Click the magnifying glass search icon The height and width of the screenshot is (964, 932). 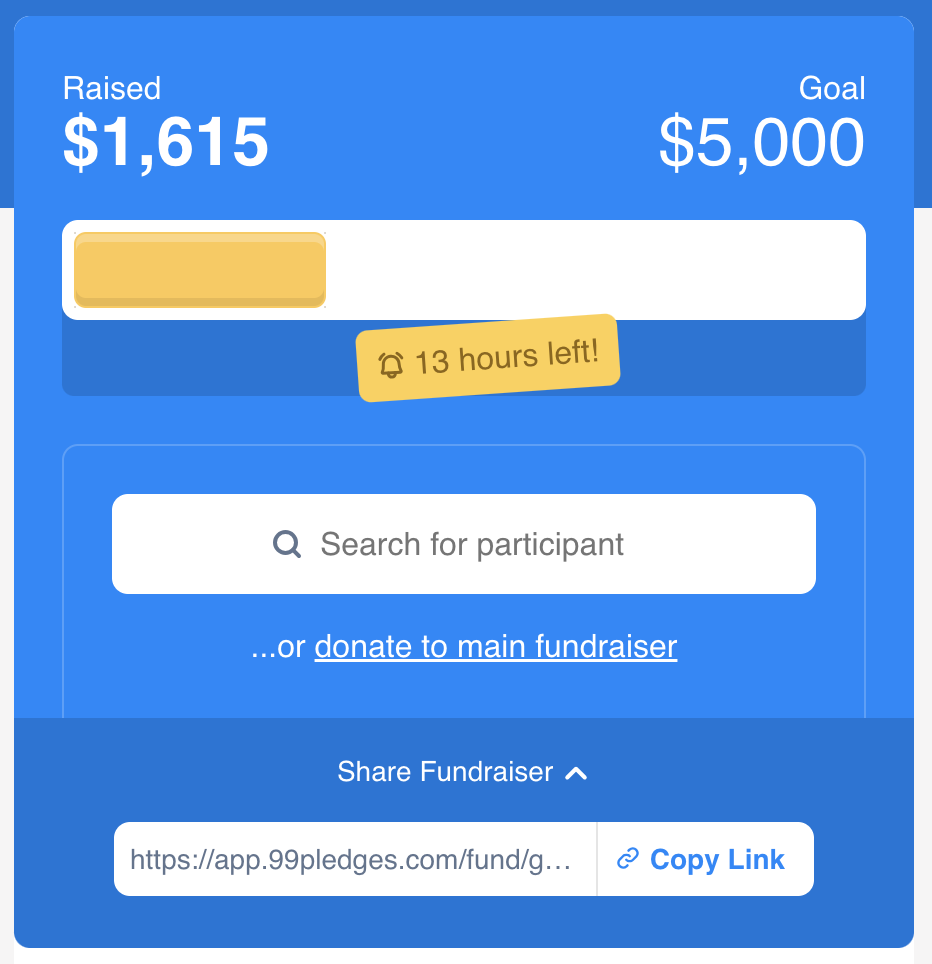point(287,544)
